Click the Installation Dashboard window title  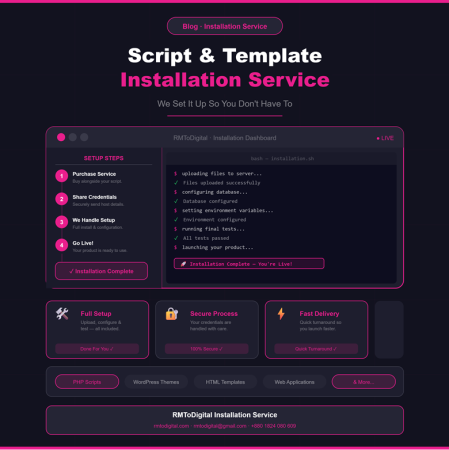coord(225,138)
